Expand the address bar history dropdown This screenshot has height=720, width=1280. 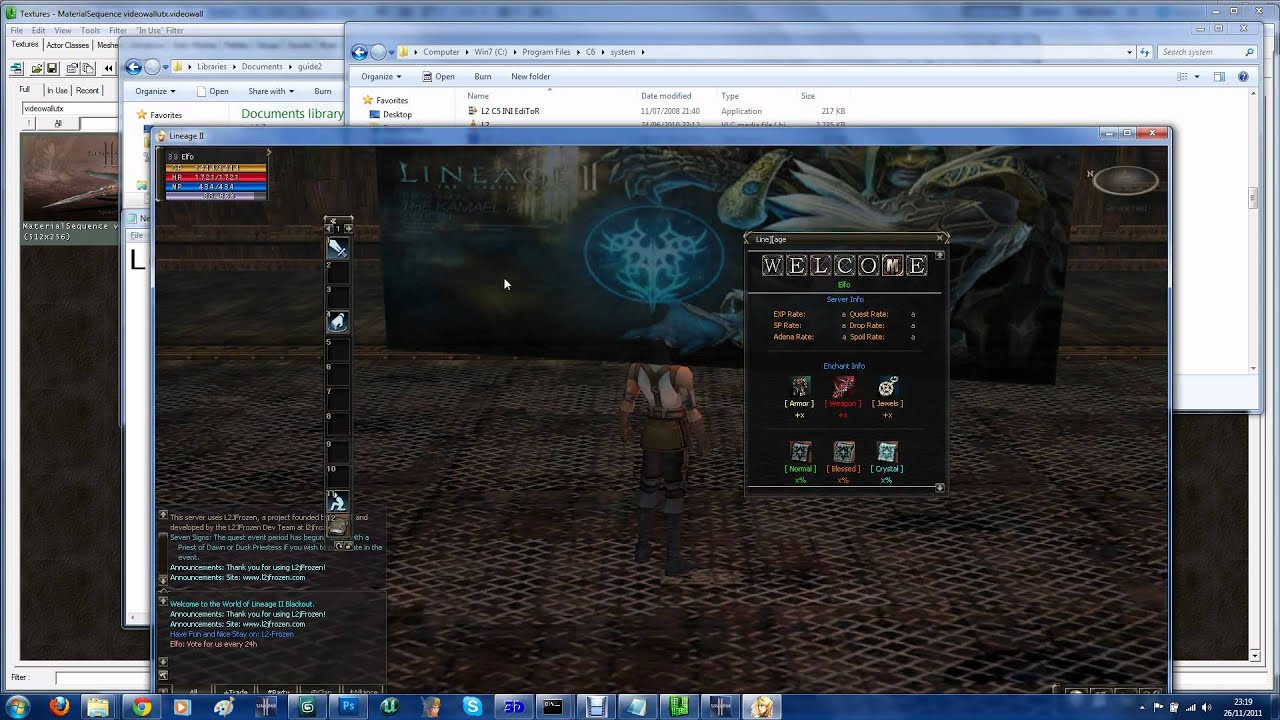coord(1129,52)
